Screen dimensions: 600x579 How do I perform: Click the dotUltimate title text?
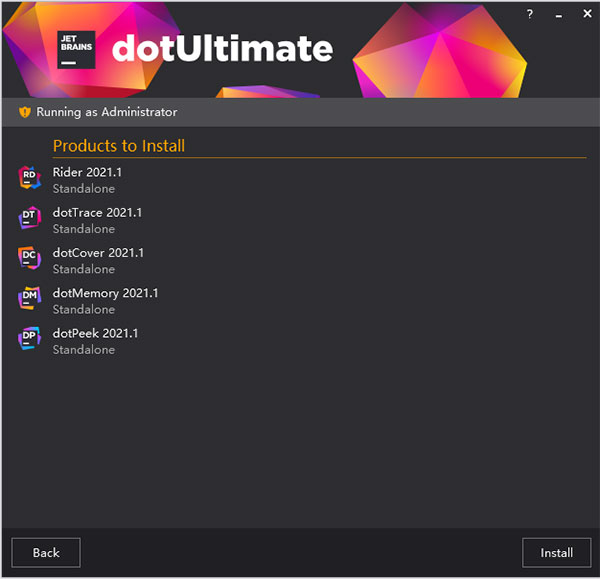222,49
